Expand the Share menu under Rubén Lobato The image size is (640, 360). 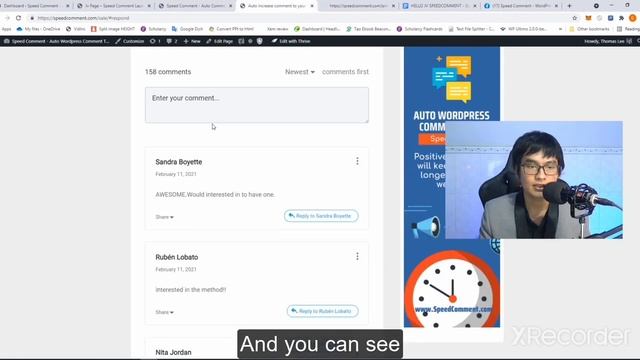[164, 312]
